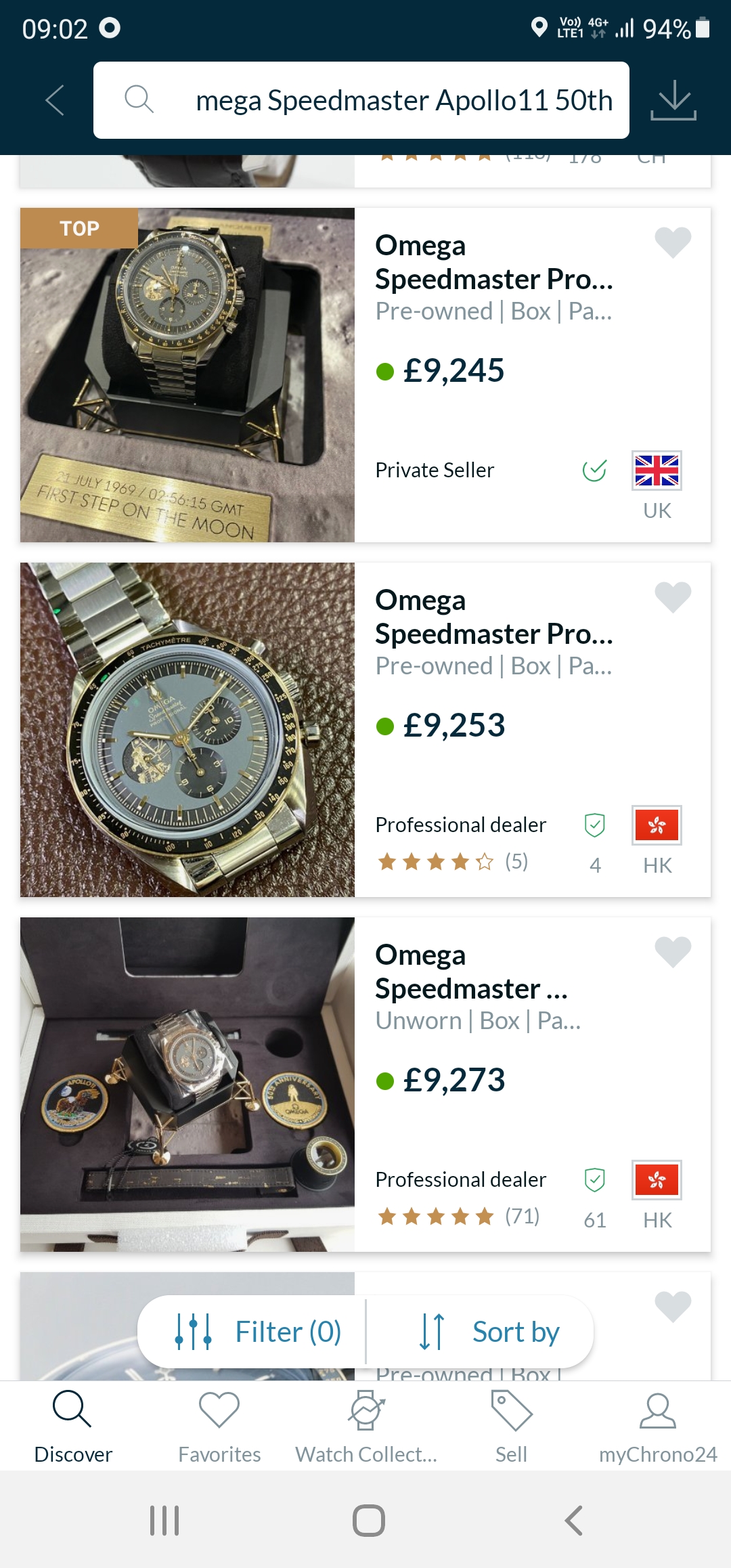This screenshot has height=1568, width=731.
Task: Open the moon-display watch photo with TOP badge
Action: pyautogui.click(x=187, y=375)
